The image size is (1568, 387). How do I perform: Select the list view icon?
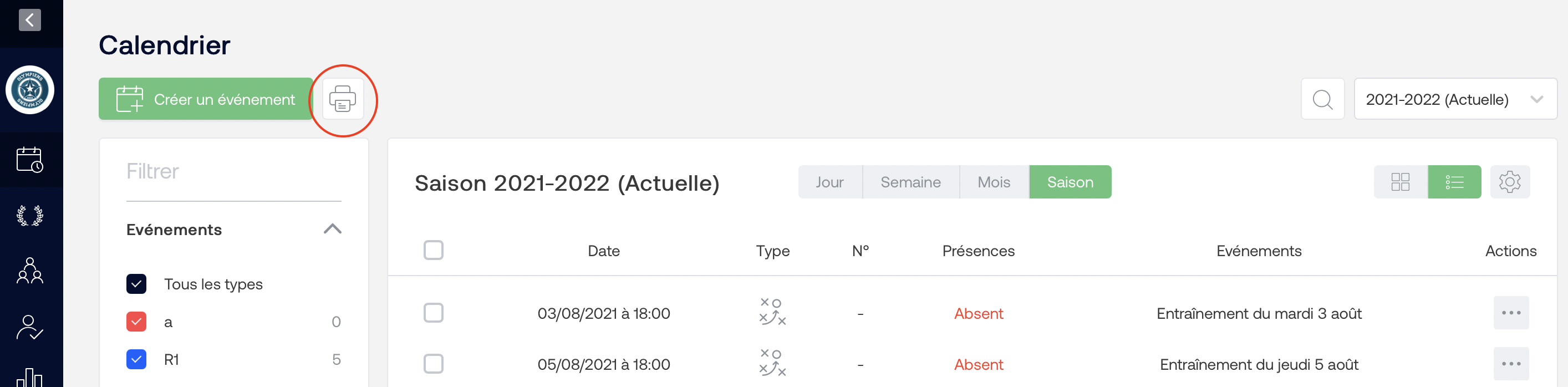tap(1454, 182)
